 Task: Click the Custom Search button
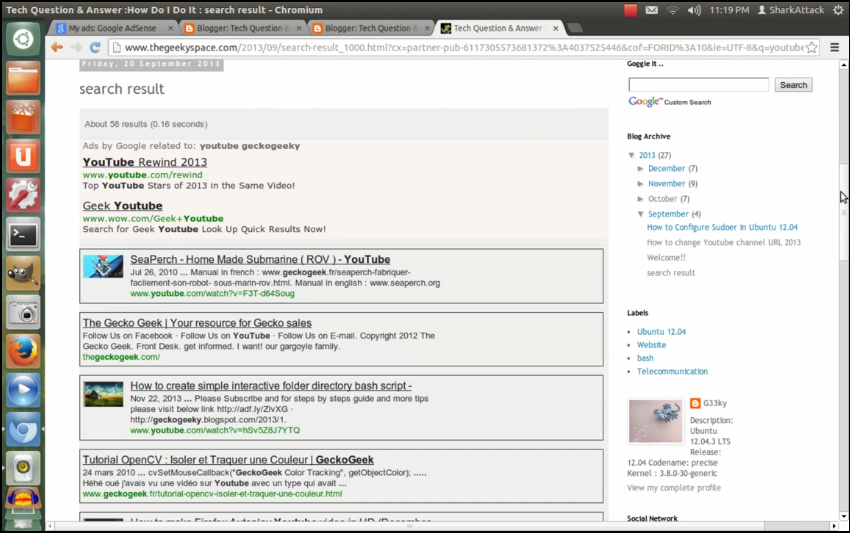click(793, 85)
